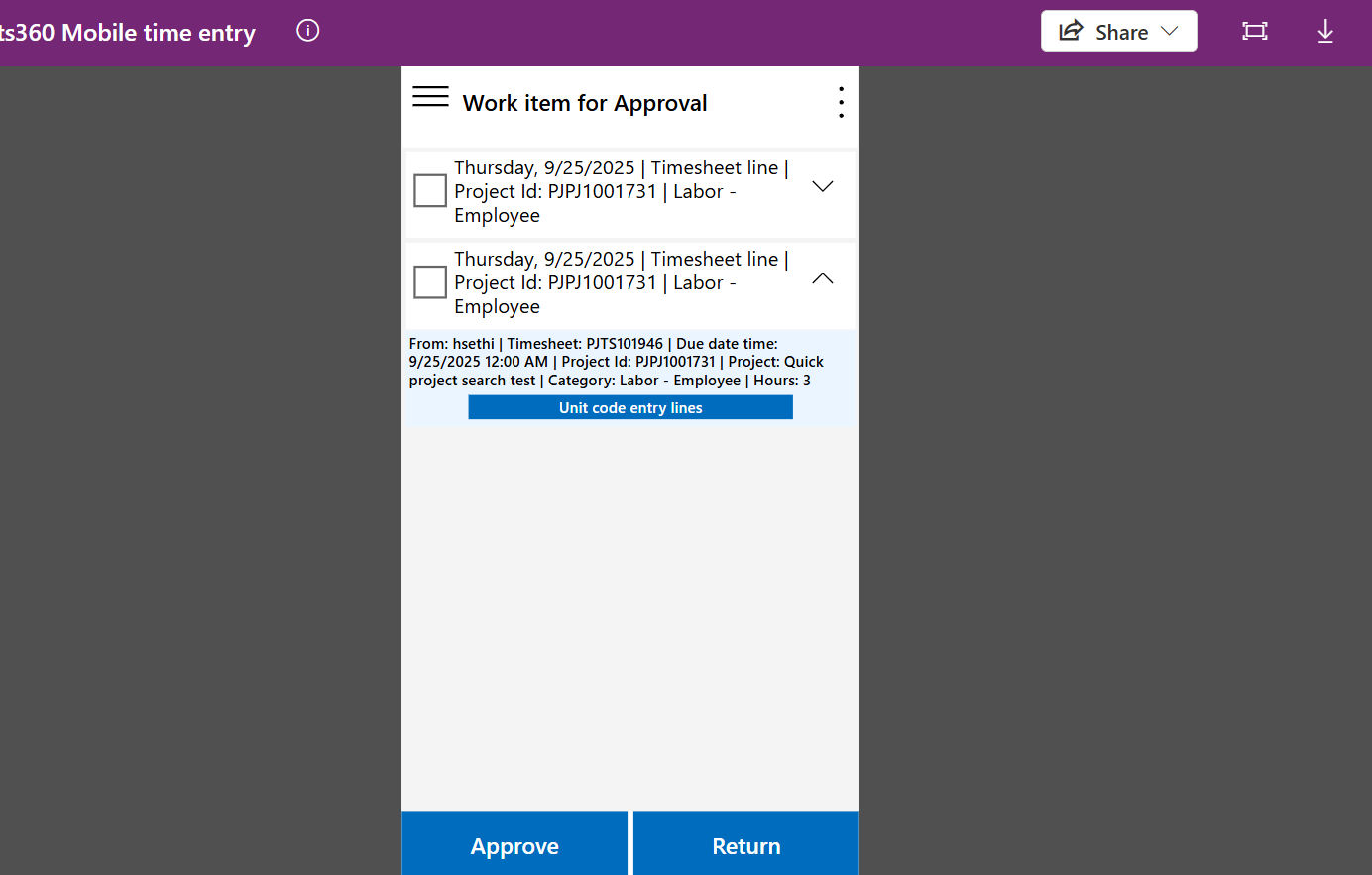Screen dimensions: 1372x875
Task: Click the fit-to-screen icon in header
Action: pos(1255,31)
